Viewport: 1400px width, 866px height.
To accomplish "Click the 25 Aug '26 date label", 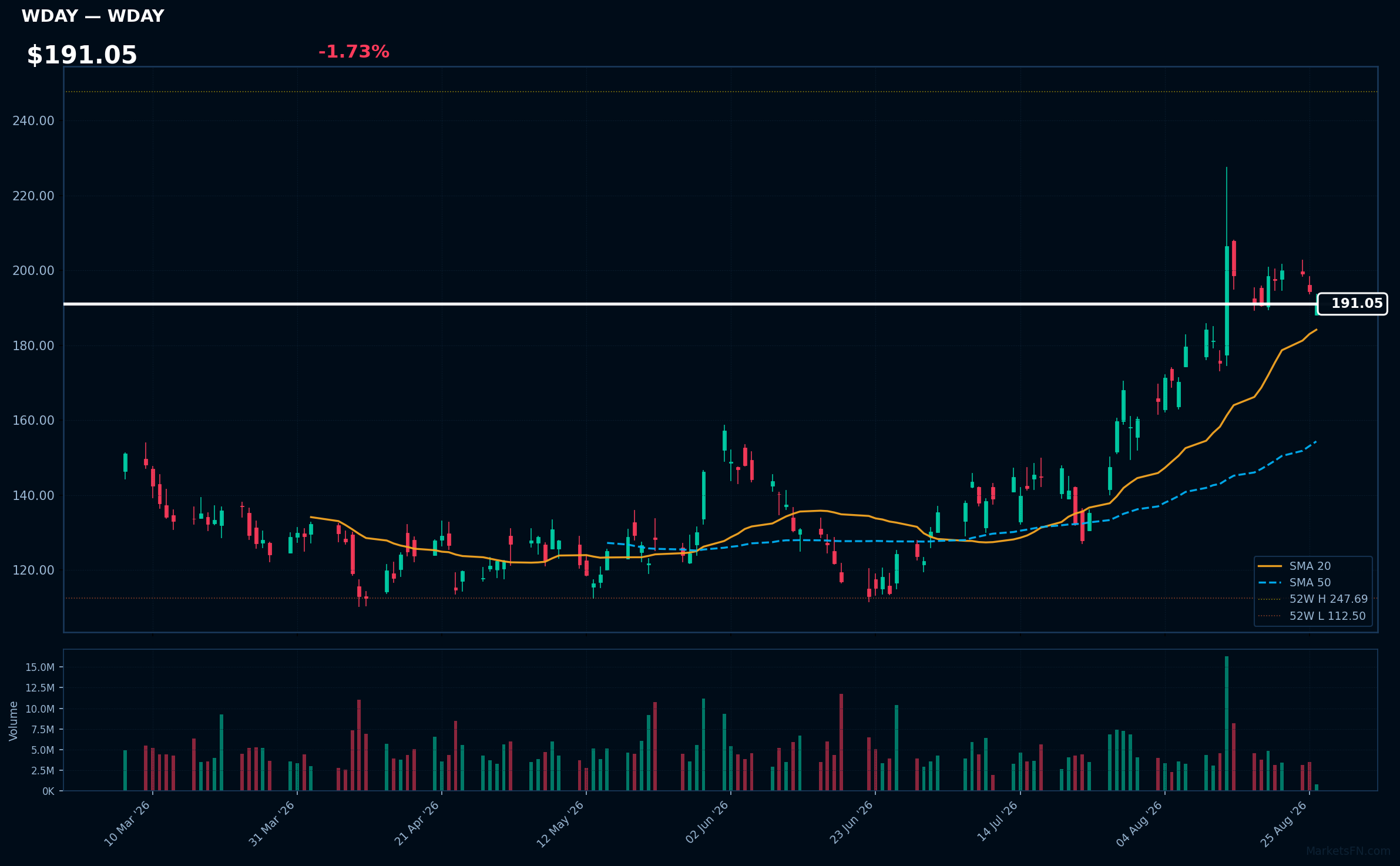I will tap(1284, 824).
